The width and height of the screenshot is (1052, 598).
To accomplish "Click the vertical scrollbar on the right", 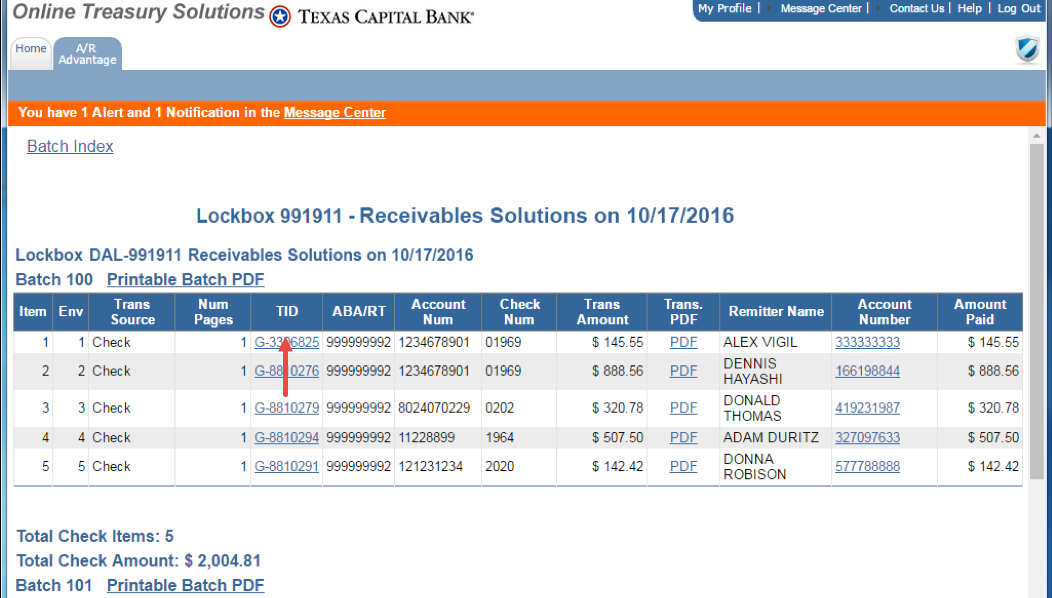I will pyautogui.click(x=1040, y=360).
